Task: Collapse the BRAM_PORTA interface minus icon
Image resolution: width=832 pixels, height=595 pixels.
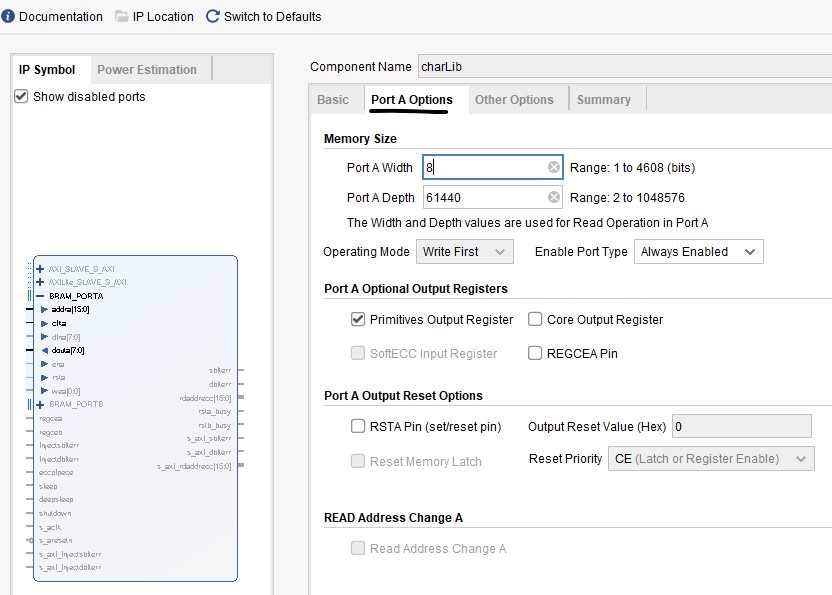Action: click(x=40, y=296)
